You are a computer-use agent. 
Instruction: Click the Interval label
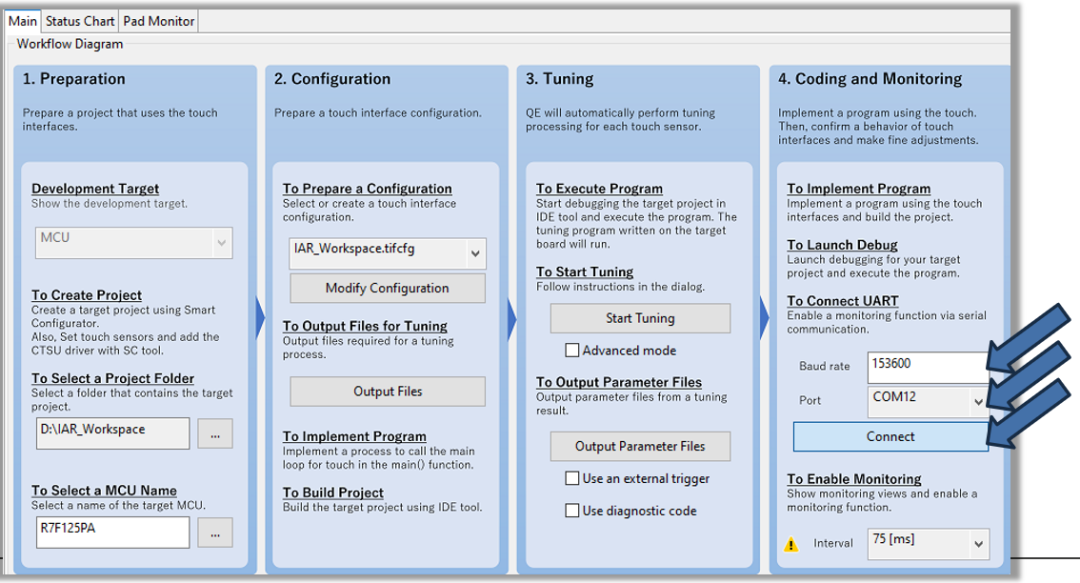click(x=833, y=543)
